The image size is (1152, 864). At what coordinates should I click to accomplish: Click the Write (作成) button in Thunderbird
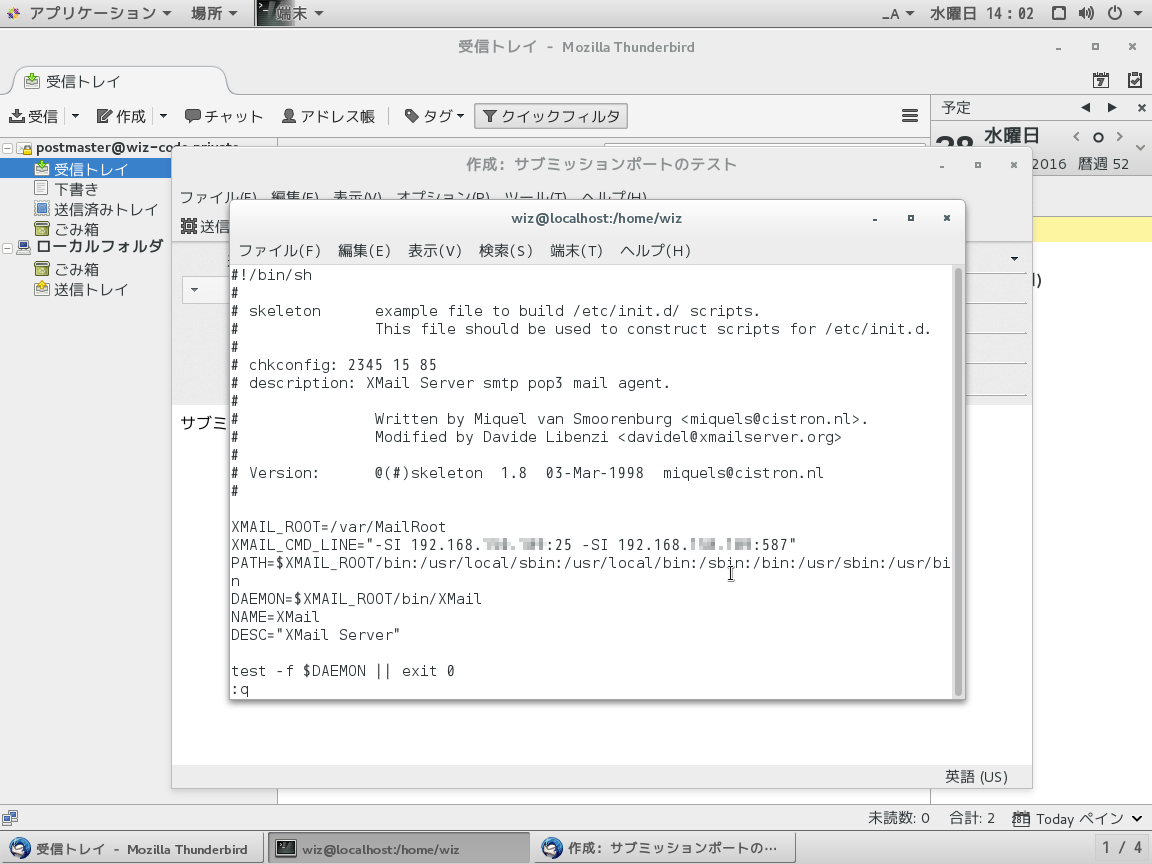pos(121,116)
